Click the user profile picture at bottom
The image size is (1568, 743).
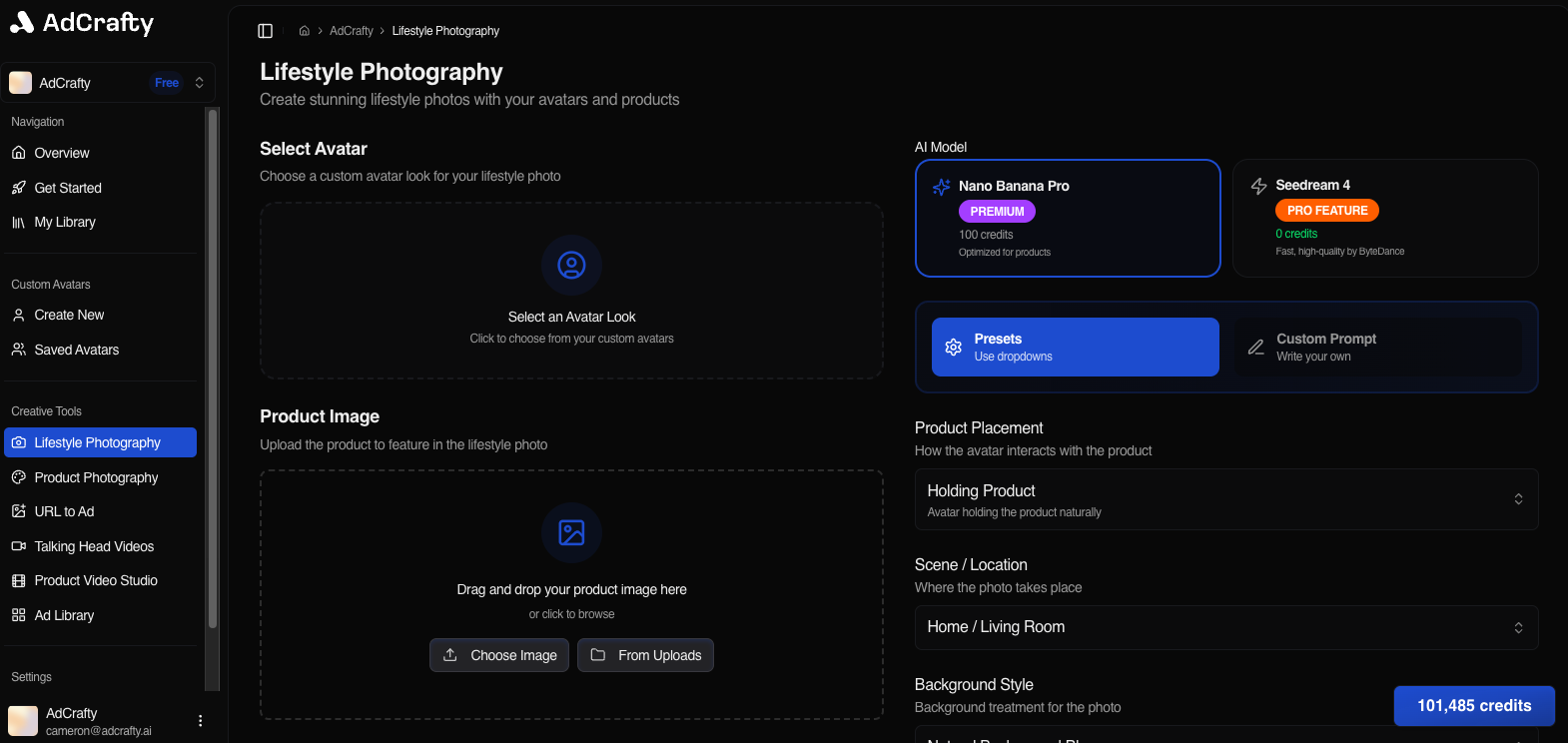pos(23,721)
